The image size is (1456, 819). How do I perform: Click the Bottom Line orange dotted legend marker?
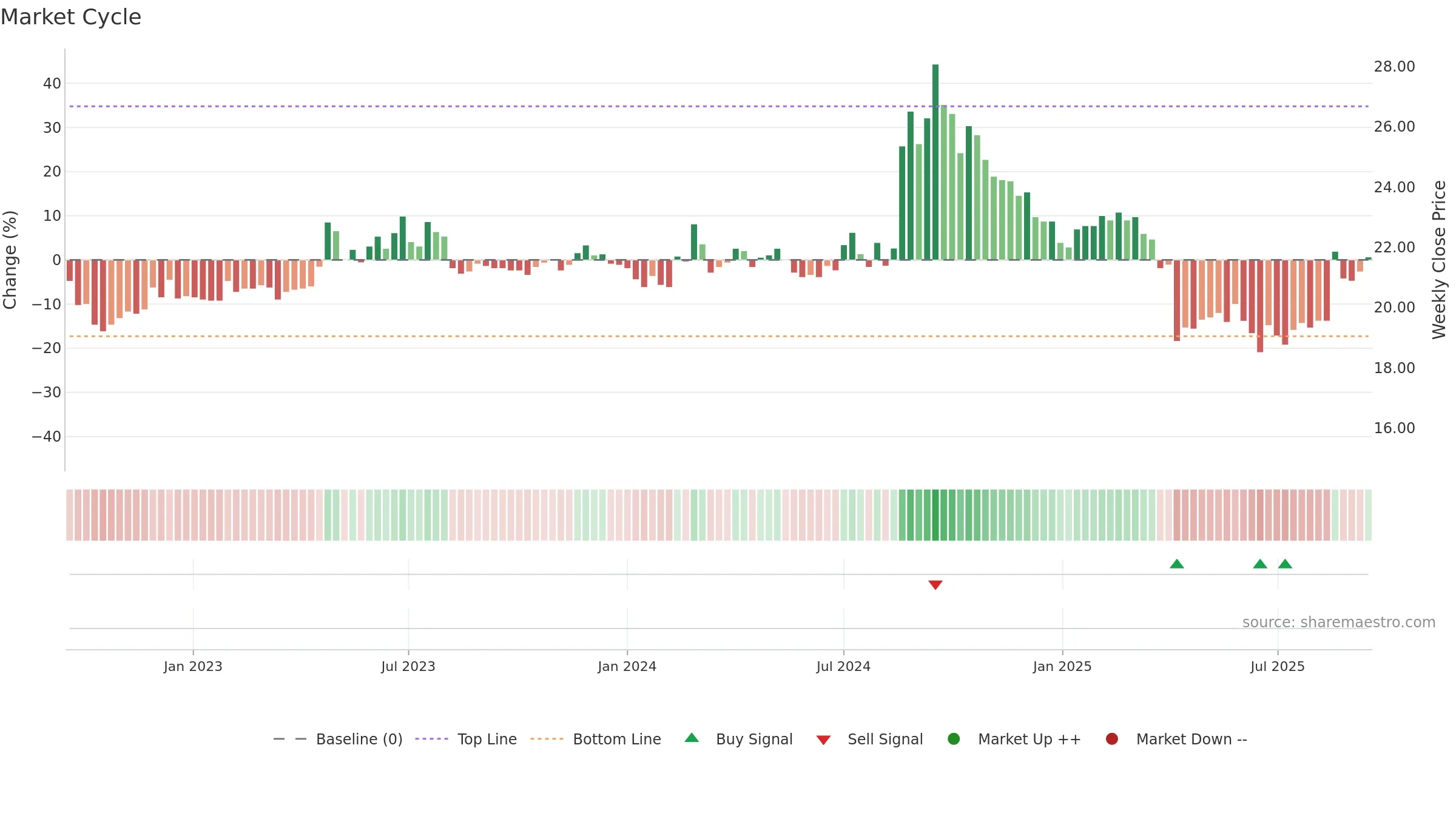(547, 739)
